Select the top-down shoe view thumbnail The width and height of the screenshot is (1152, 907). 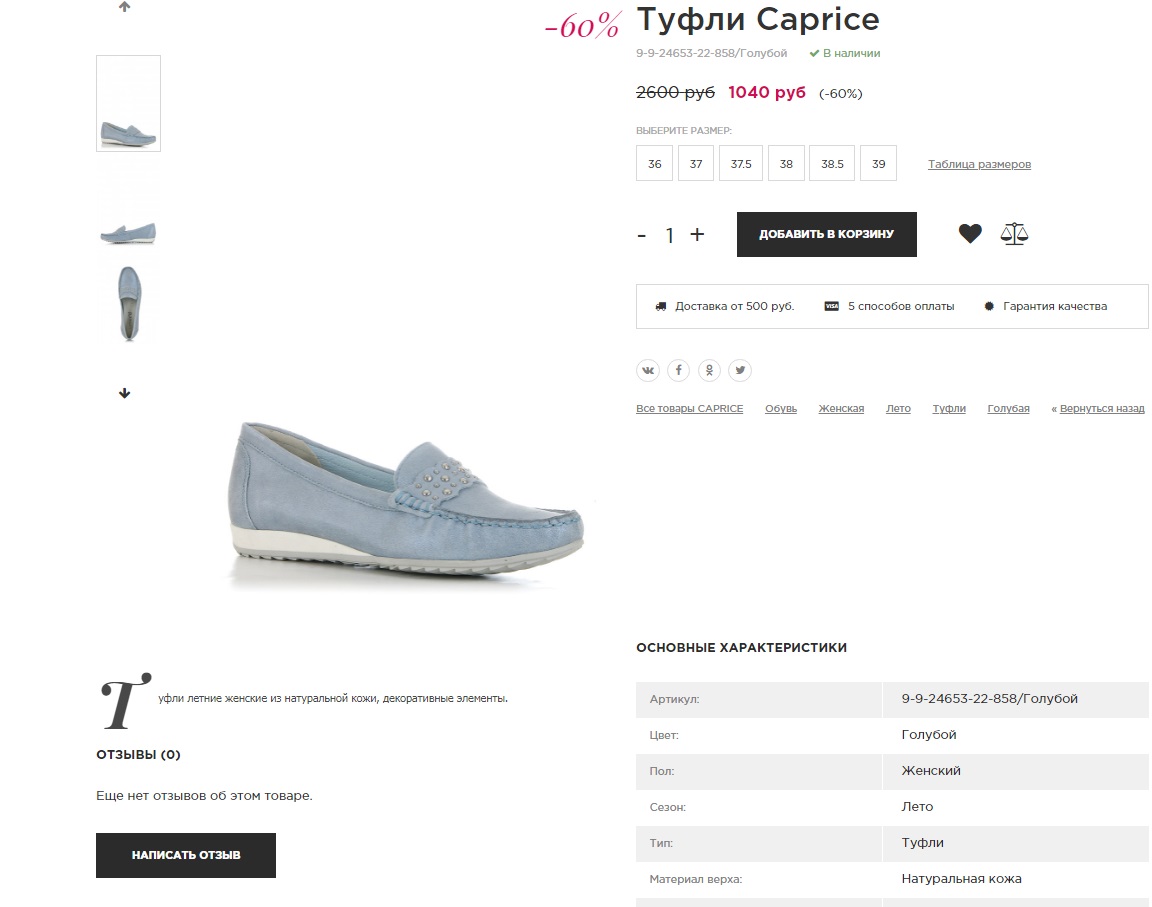click(129, 303)
